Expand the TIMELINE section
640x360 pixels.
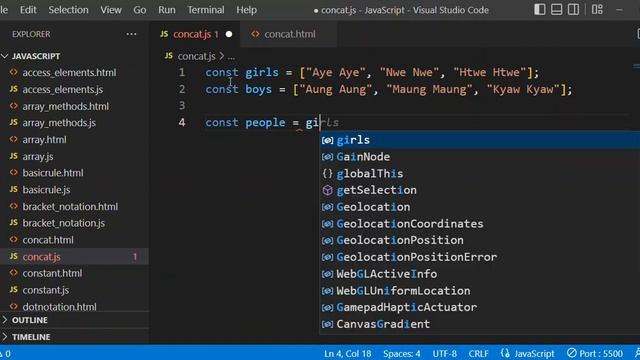[x=31, y=337]
